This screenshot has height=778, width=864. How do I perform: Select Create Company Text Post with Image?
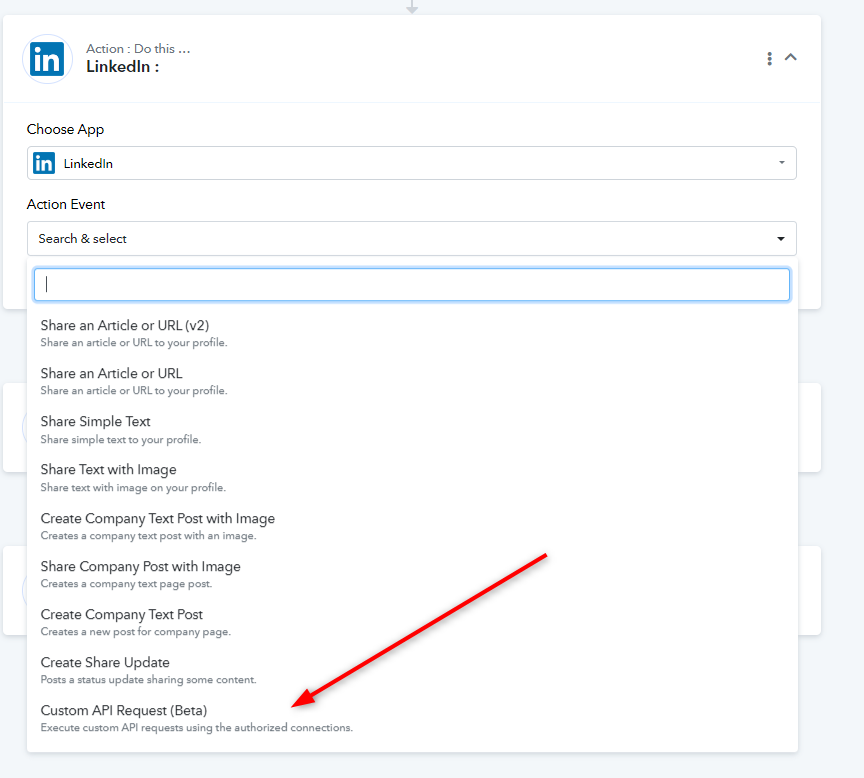pyautogui.click(x=412, y=526)
